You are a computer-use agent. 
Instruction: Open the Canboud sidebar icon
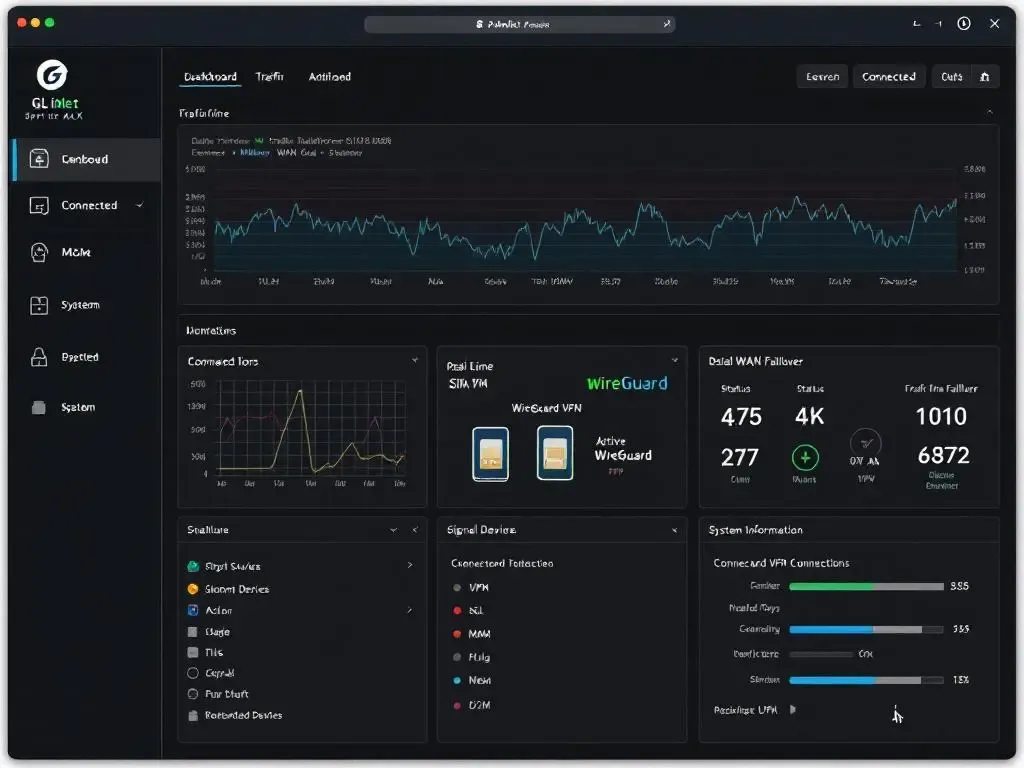coord(39,159)
